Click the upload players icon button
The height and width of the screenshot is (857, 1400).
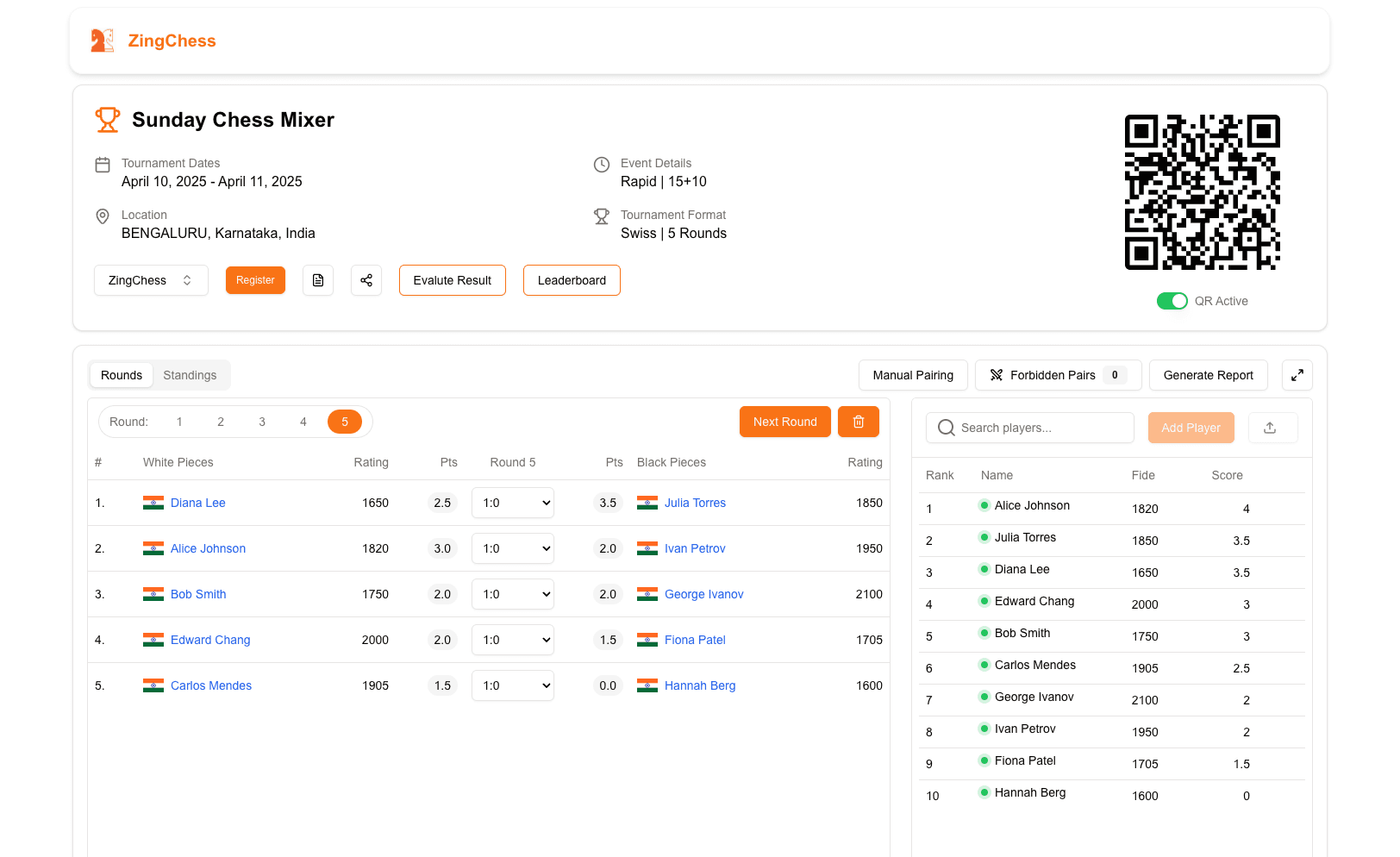tap(1270, 428)
